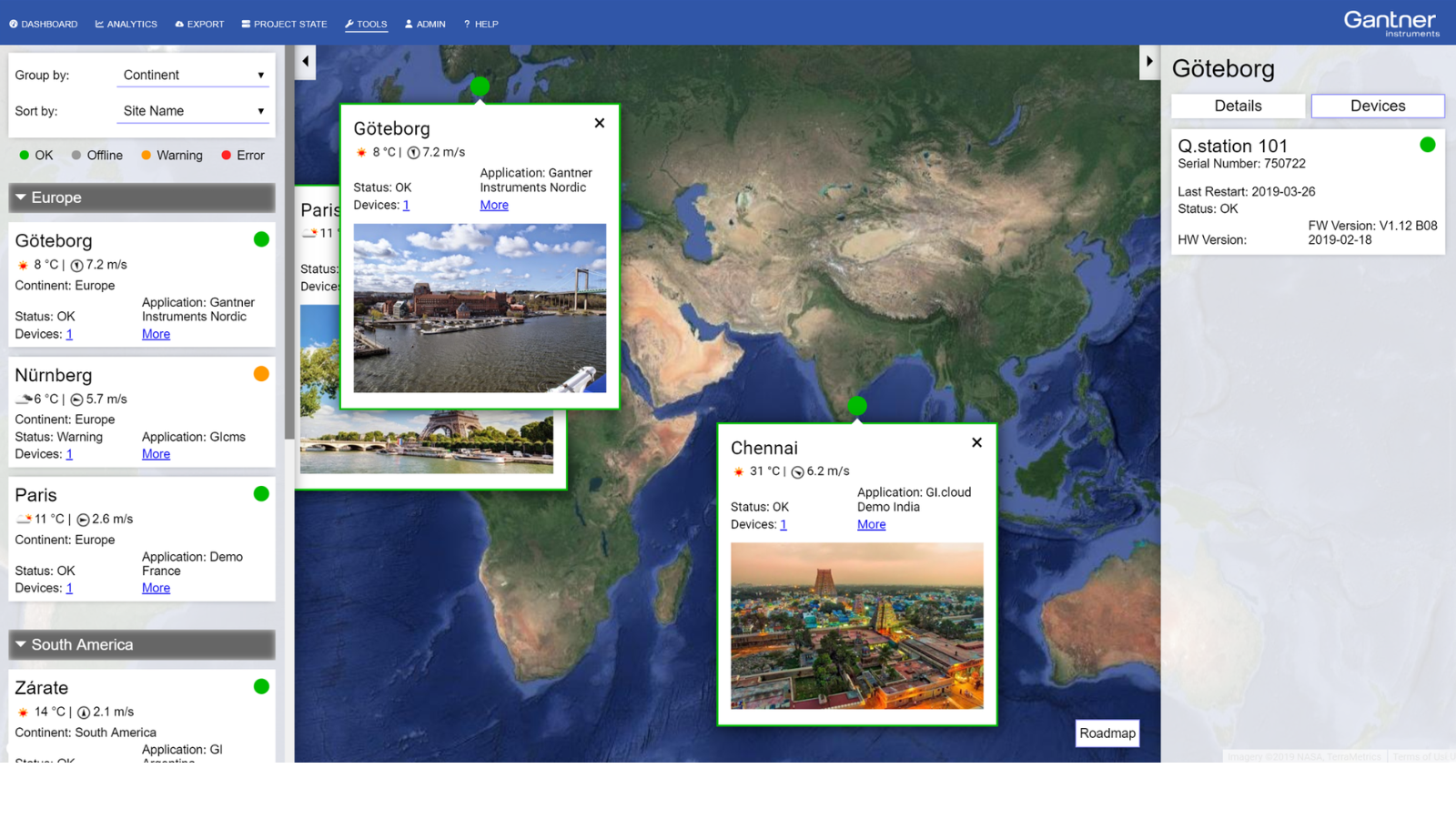This screenshot has height=819, width=1456.
Task: Open the Sort by Site Name dropdown
Action: click(x=195, y=111)
